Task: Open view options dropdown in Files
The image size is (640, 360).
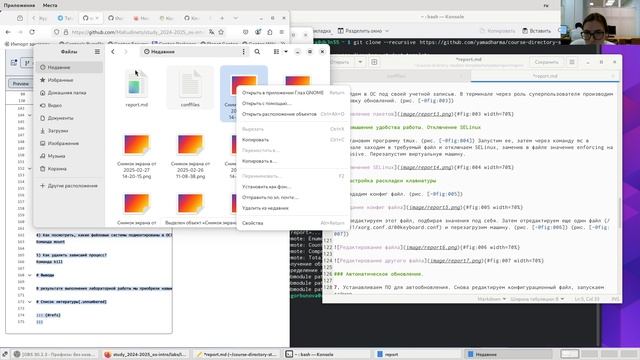Action: click(286, 52)
